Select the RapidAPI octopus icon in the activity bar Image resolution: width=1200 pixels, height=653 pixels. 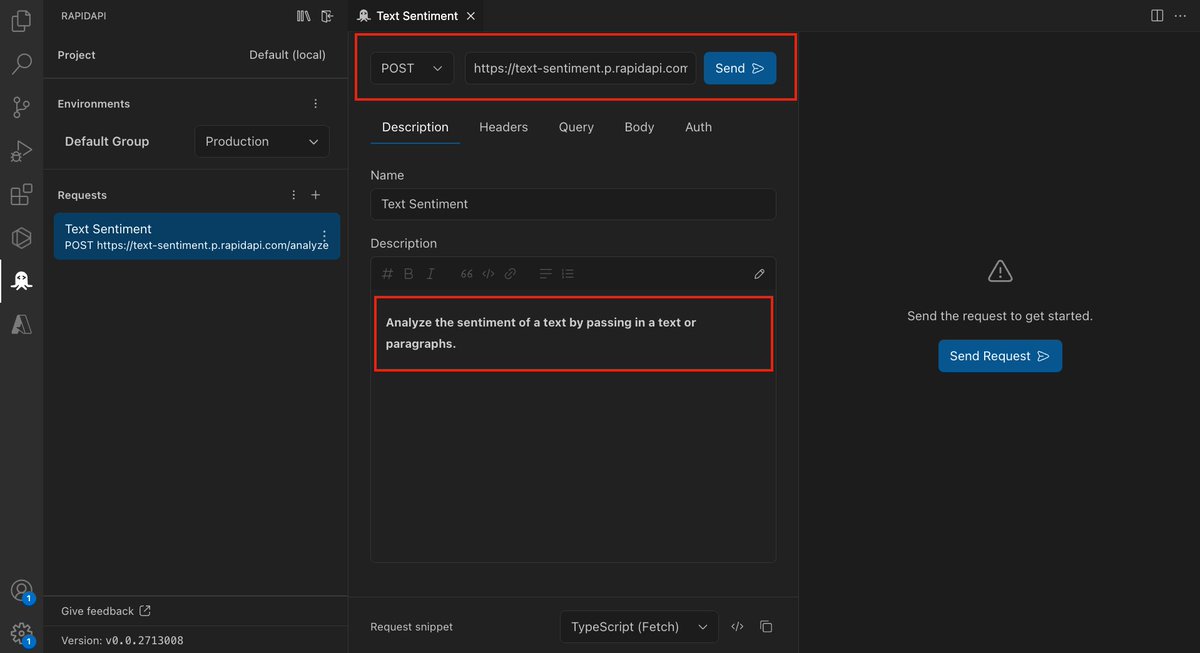coord(21,281)
